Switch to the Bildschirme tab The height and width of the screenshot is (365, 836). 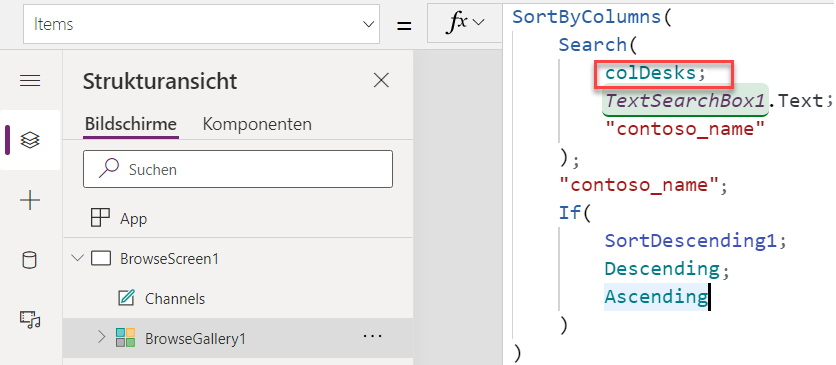coord(131,124)
